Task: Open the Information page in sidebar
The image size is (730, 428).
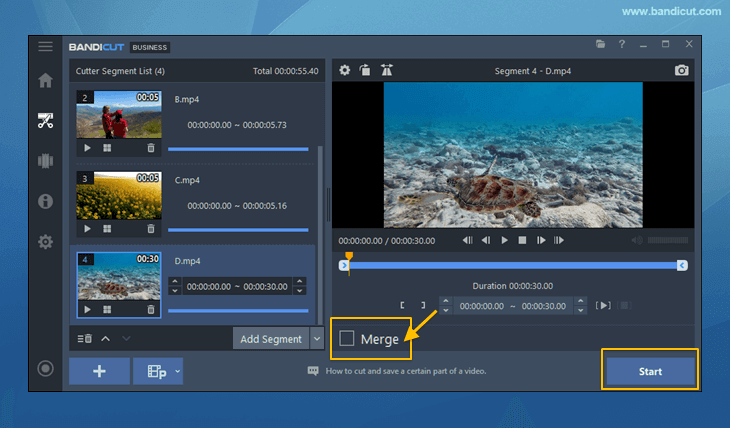Action: pos(45,201)
